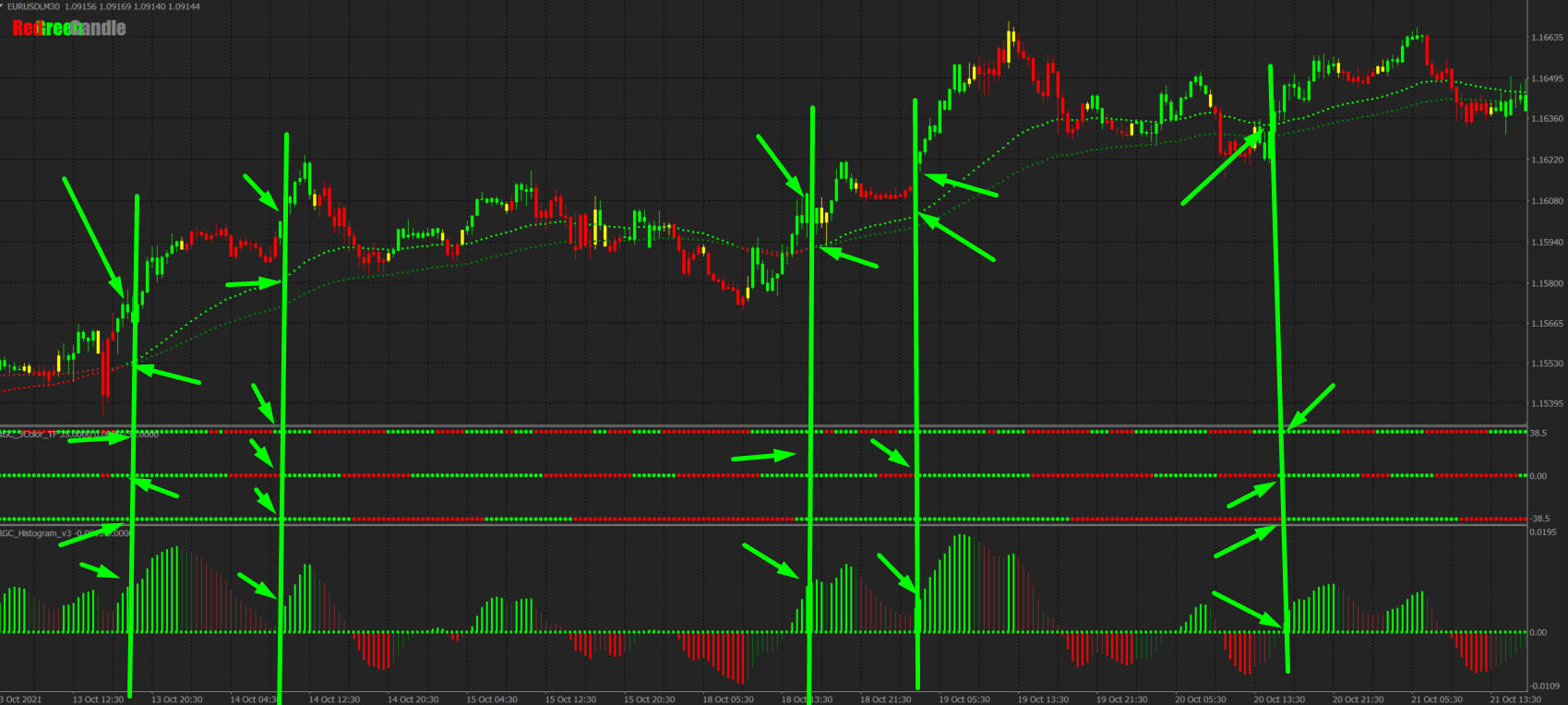Click the -38.5 indicator scale level
Viewport: 1568px width, 705px height.
(1539, 519)
